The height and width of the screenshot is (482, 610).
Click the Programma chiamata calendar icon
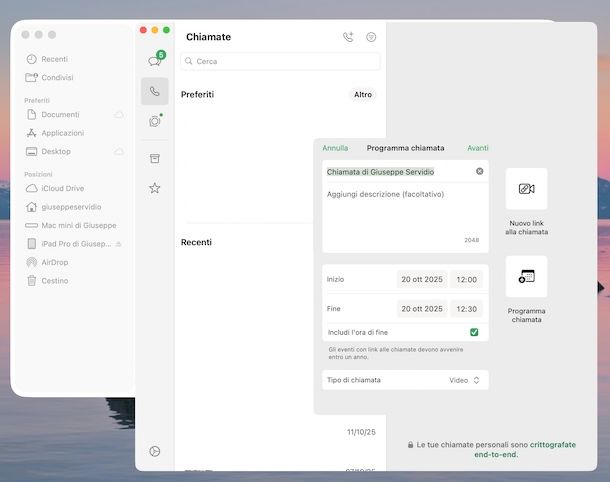coord(526,276)
